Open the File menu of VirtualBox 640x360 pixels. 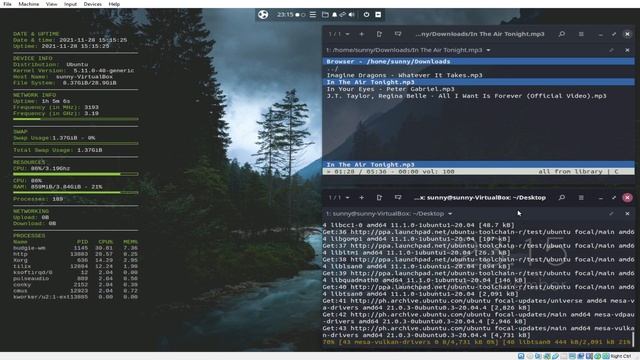point(7,4)
